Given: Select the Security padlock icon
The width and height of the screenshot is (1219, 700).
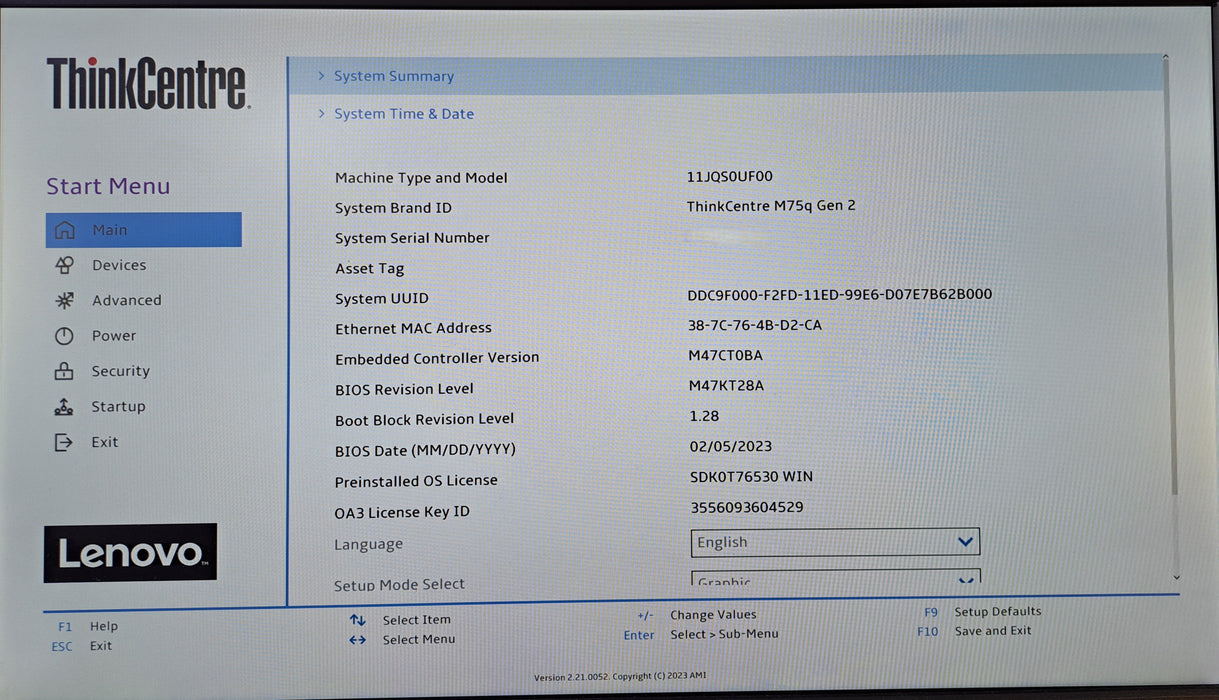Looking at the screenshot, I should point(64,371).
